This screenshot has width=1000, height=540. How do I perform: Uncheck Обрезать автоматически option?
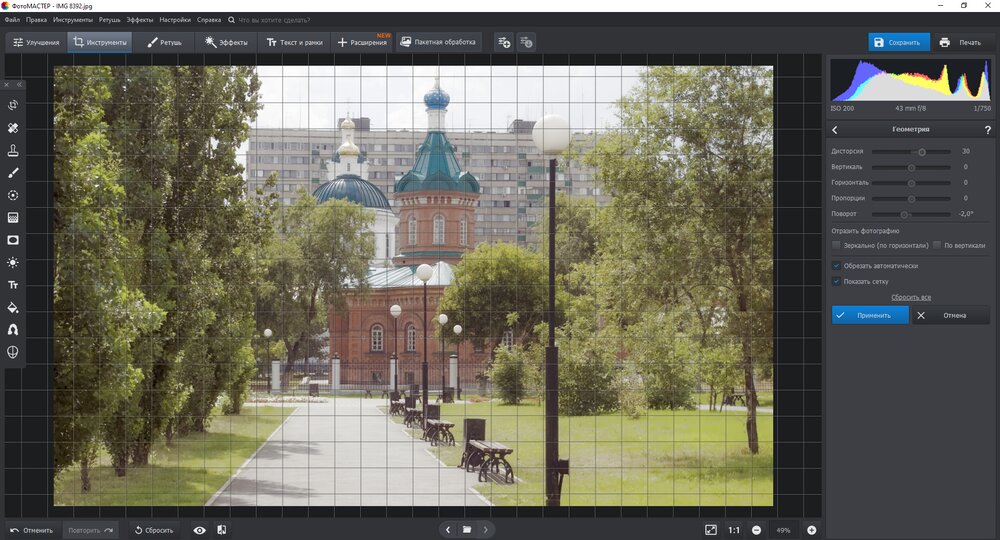pyautogui.click(x=836, y=266)
